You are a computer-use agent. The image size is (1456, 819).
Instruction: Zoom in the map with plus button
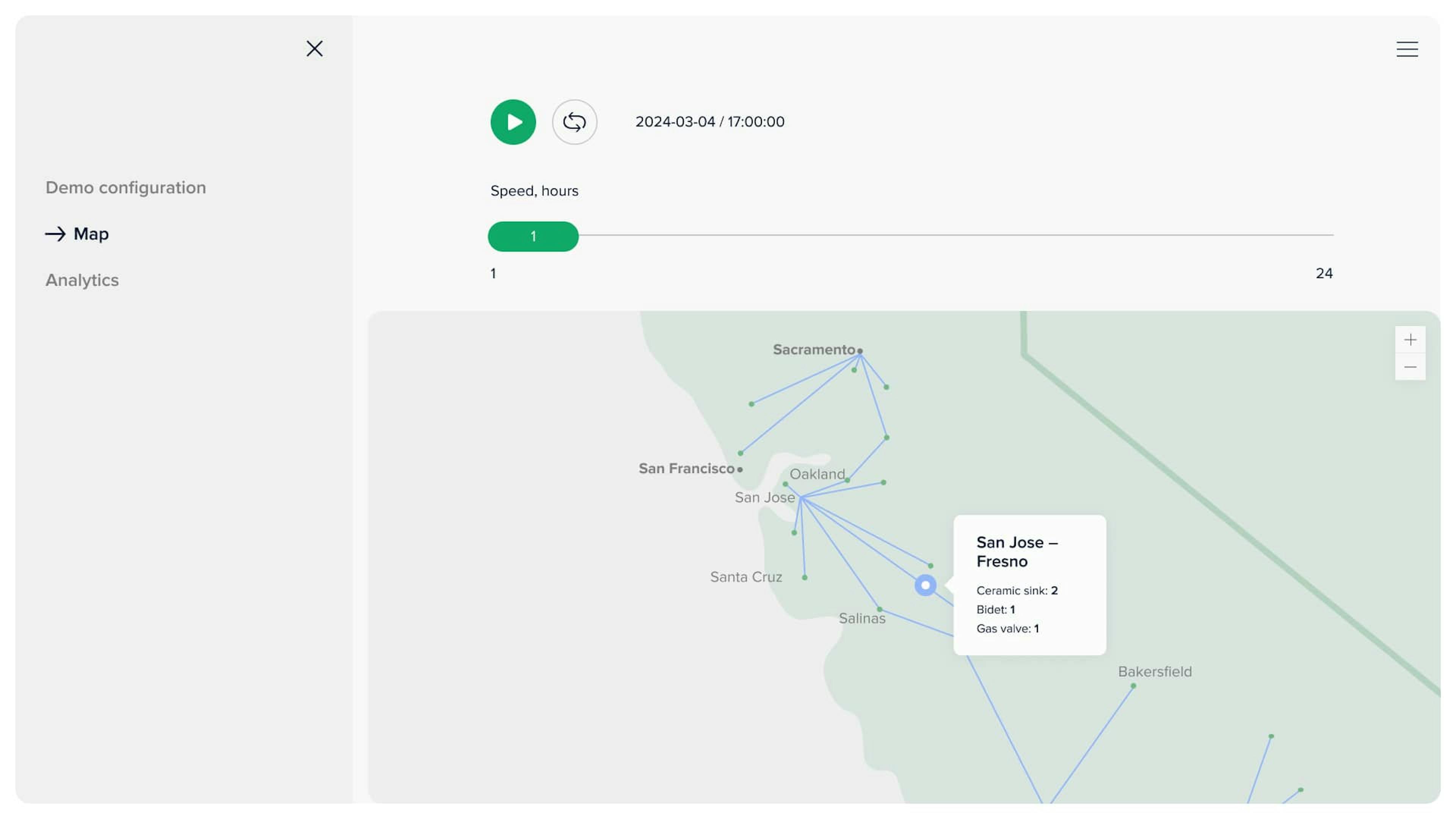tap(1410, 340)
